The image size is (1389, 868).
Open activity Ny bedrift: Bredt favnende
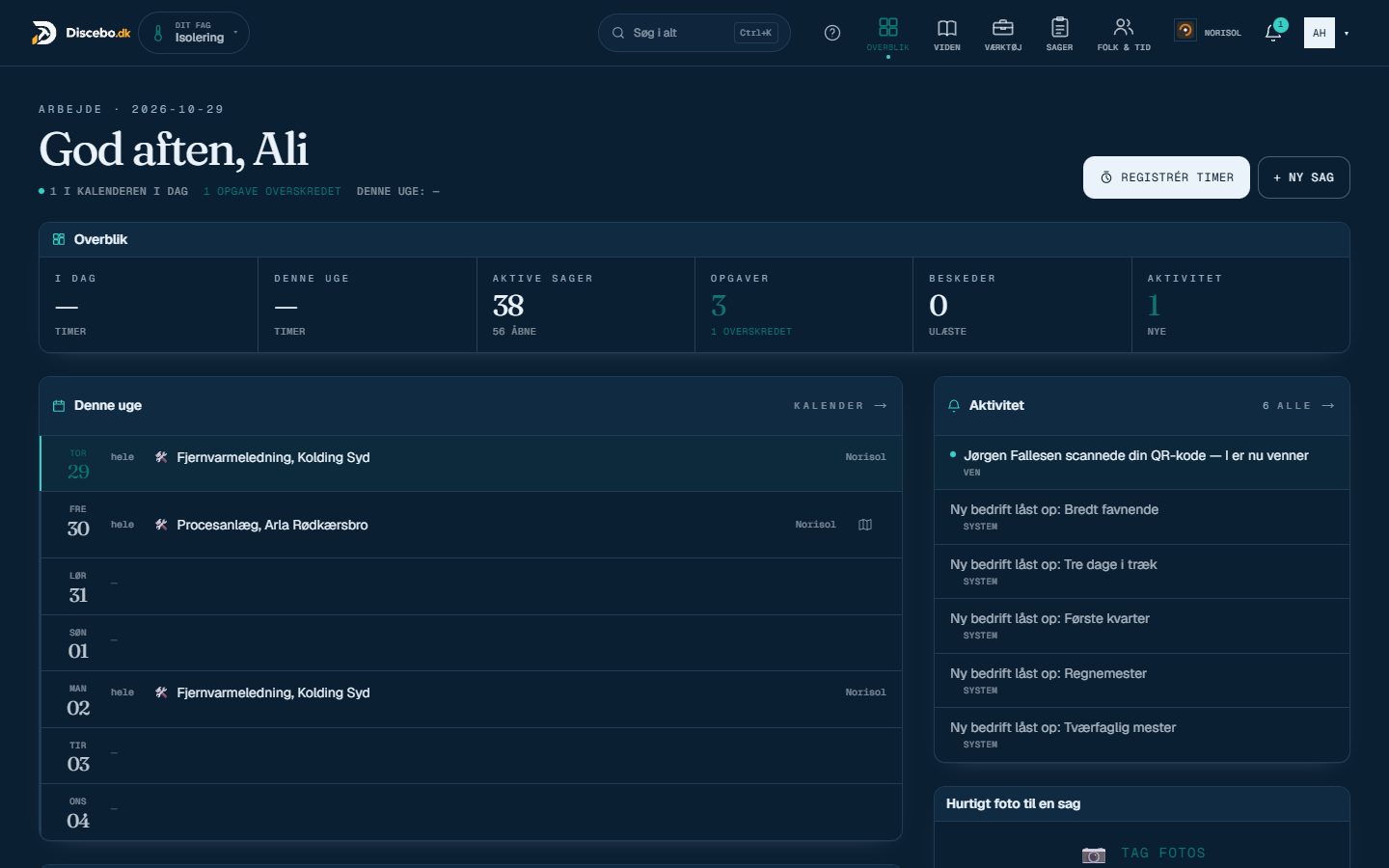(x=1142, y=517)
